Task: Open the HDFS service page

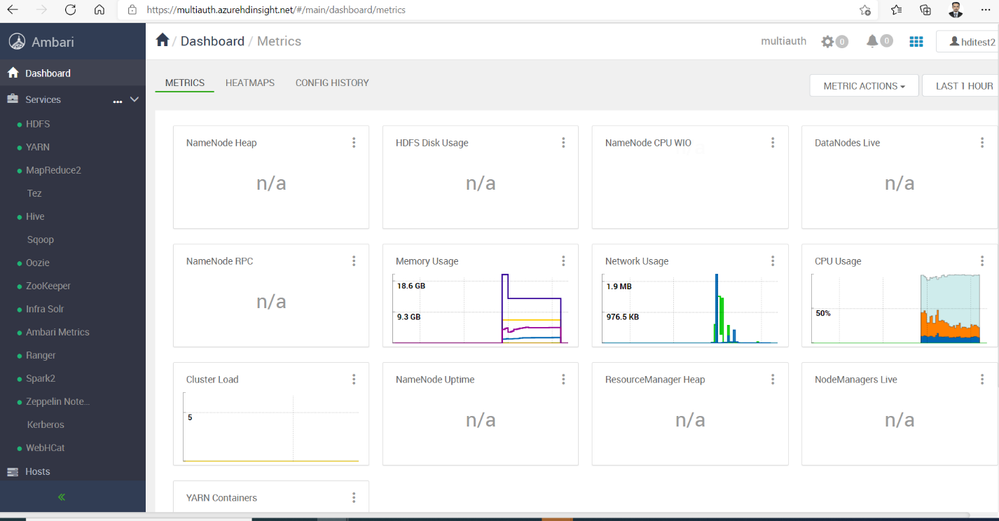Action: [x=38, y=124]
